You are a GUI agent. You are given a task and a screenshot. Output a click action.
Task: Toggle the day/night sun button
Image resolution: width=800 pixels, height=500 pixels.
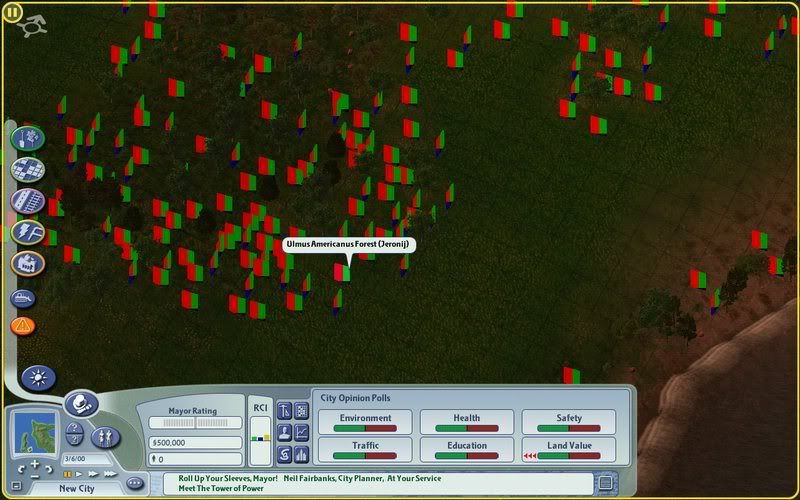[38, 378]
